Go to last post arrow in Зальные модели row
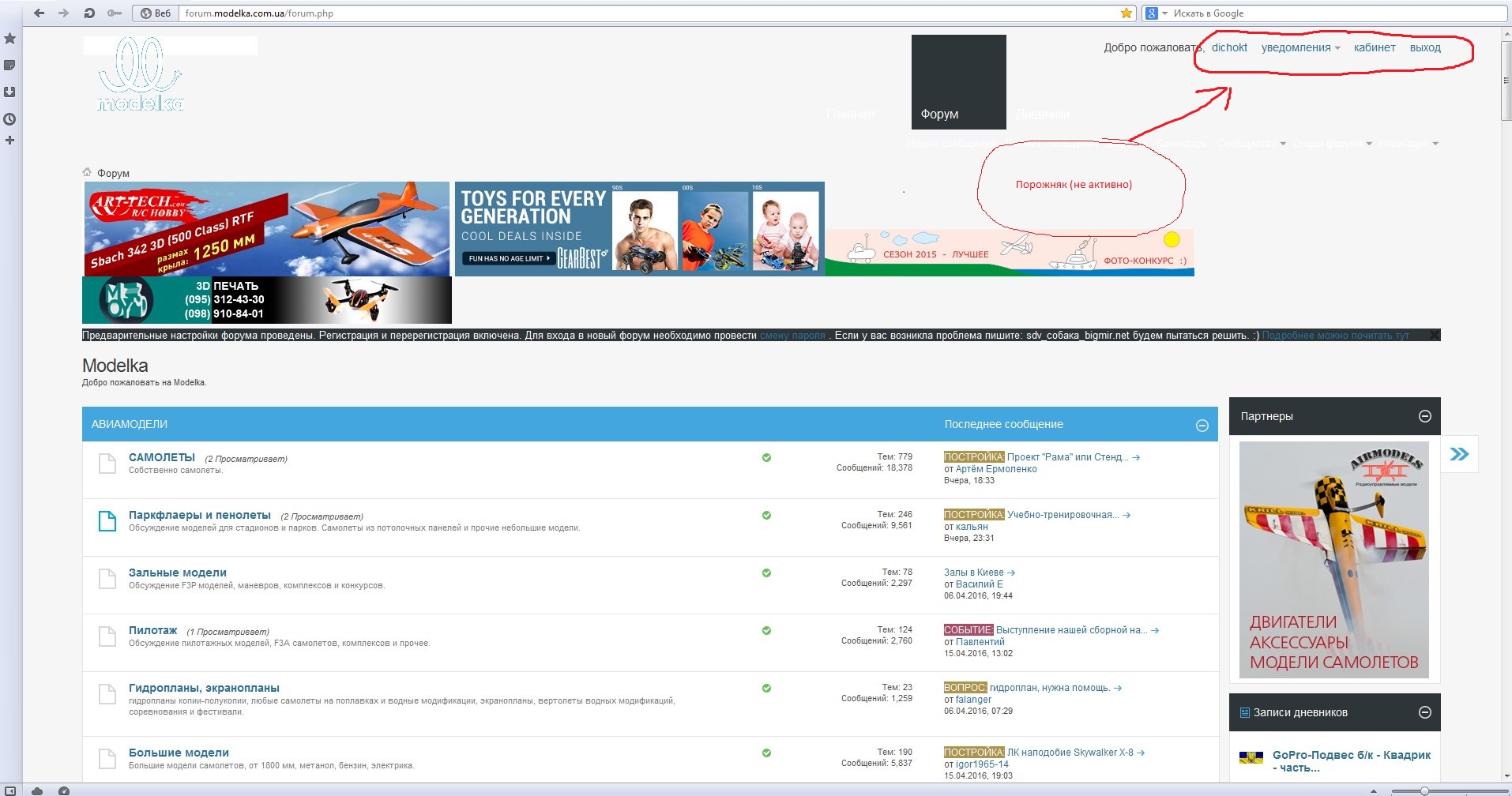1512x796 pixels. [1011, 573]
